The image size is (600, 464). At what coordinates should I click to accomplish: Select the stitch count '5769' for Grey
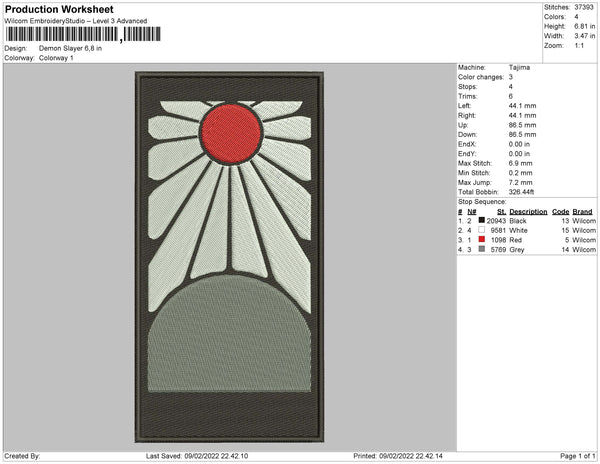(498, 250)
